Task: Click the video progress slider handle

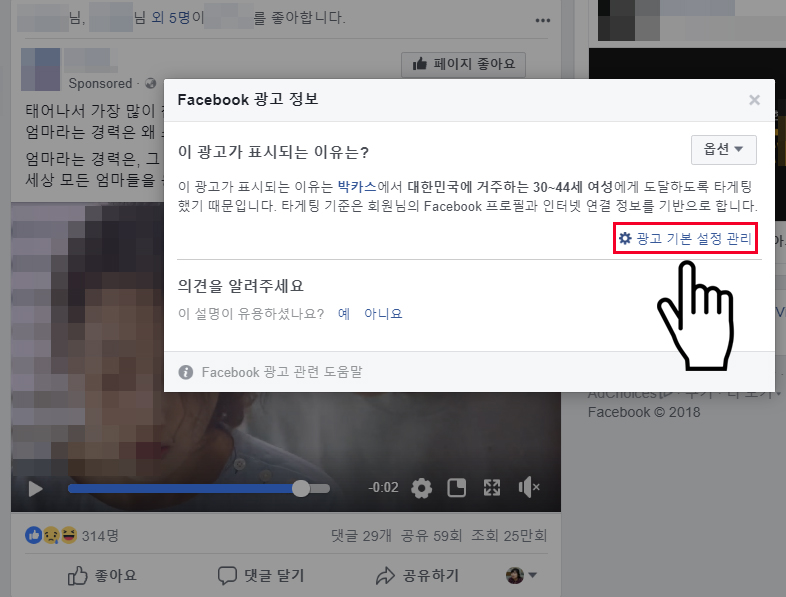Action: [301, 488]
